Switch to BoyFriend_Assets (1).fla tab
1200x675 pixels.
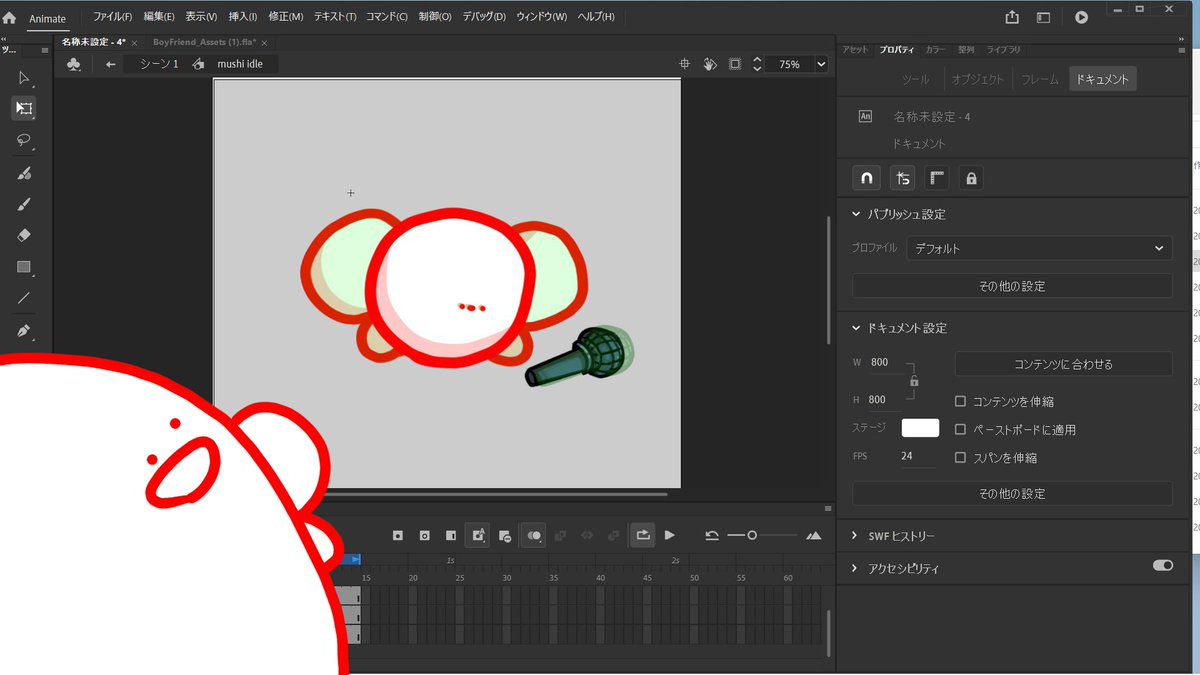(204, 42)
